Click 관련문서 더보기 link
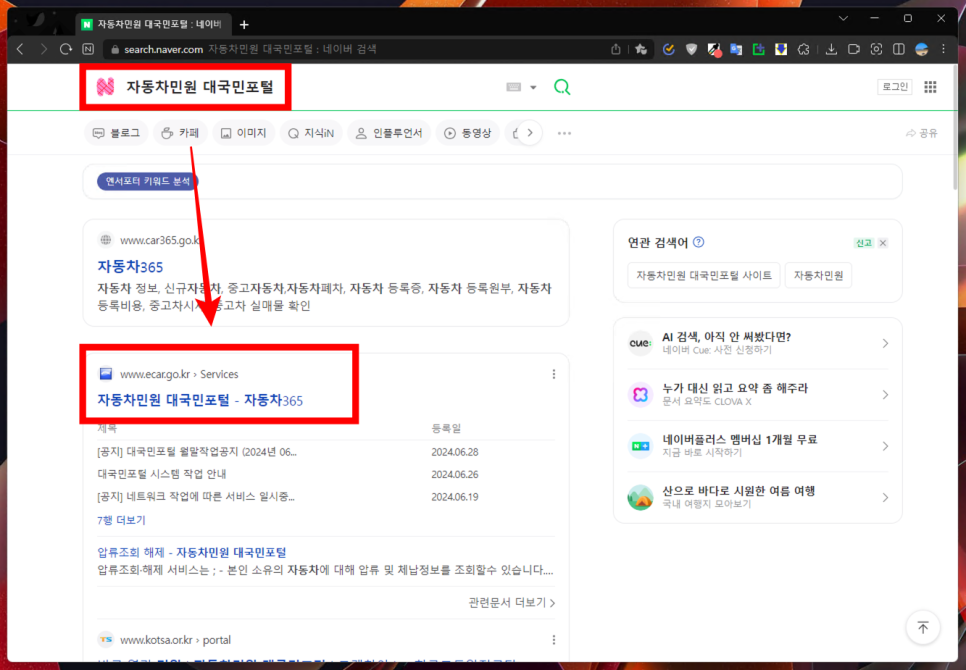Viewport: 966px width, 670px height. pos(512,602)
